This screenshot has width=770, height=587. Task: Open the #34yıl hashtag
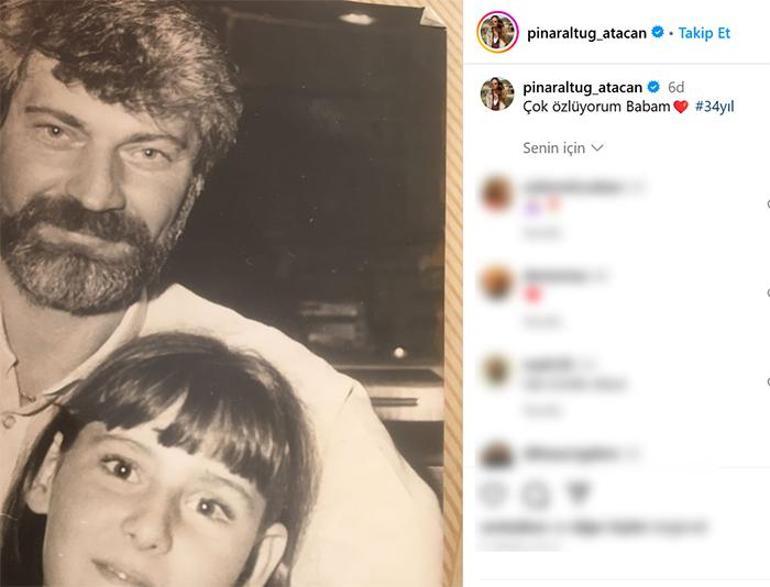click(x=715, y=106)
